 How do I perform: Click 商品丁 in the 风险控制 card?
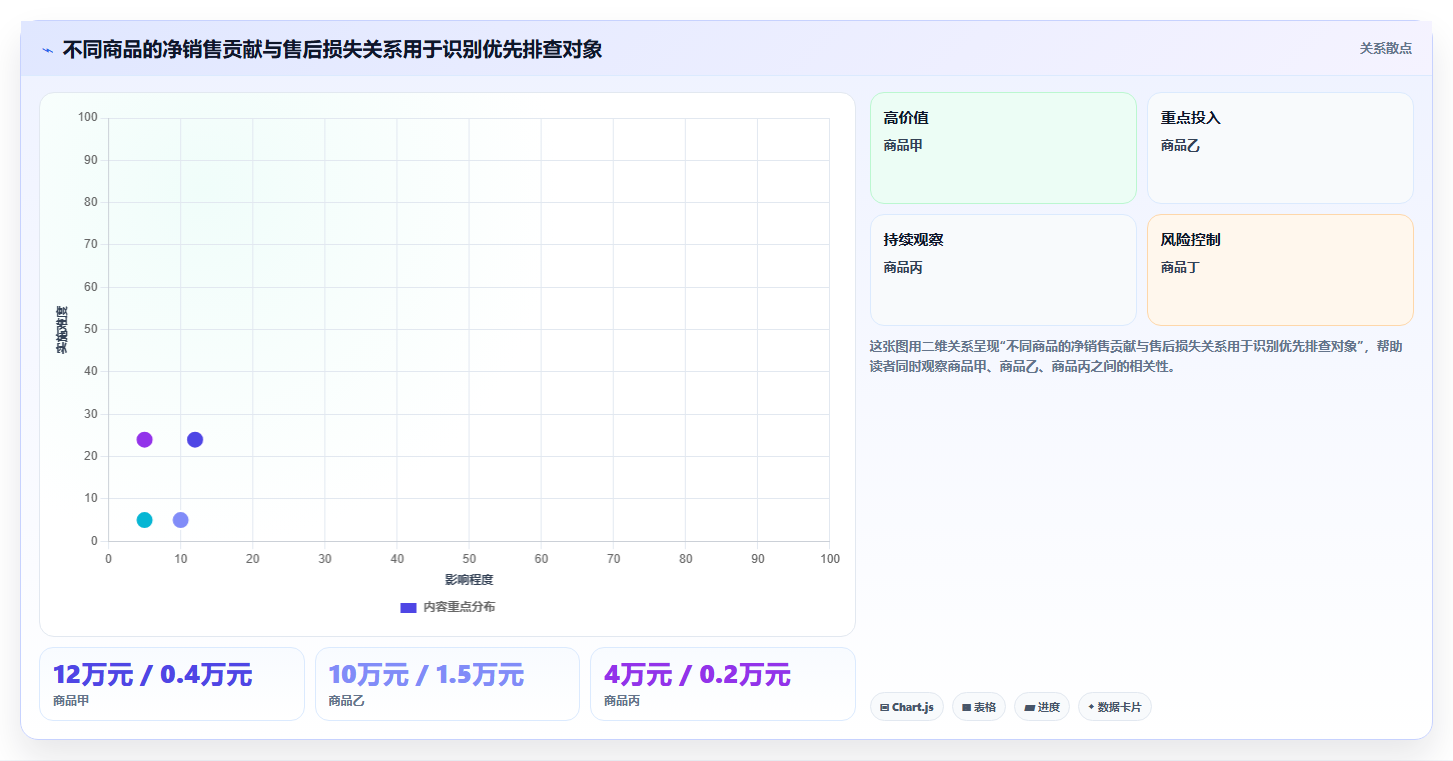pos(1180,267)
